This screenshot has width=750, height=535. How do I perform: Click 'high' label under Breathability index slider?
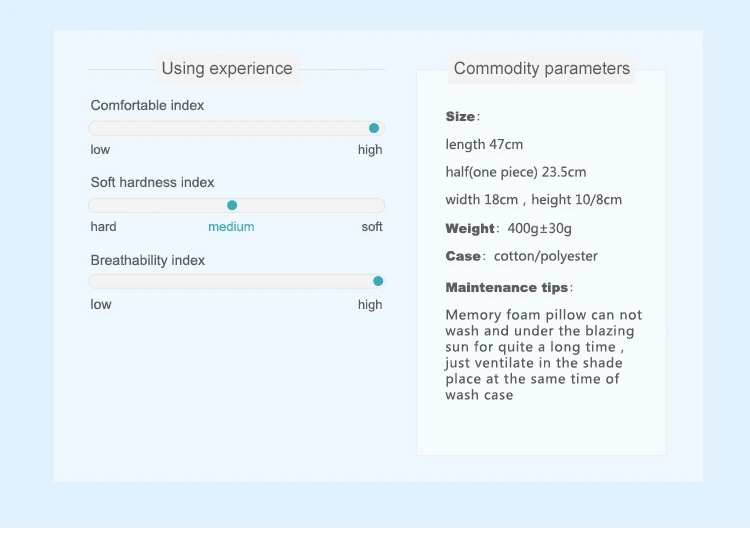point(370,305)
